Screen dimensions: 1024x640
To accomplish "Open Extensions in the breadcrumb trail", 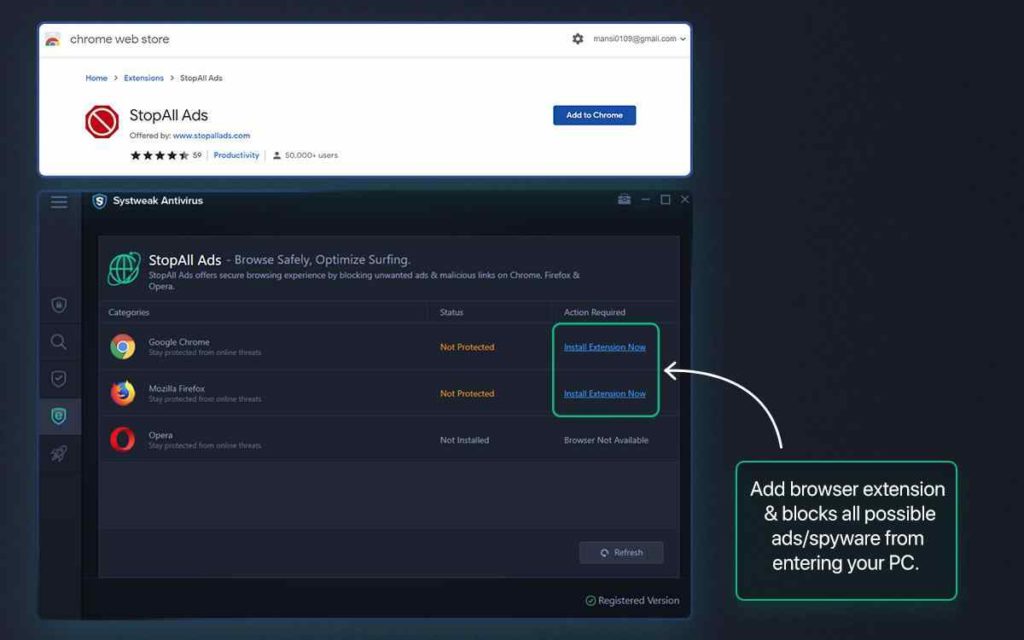I will [144, 78].
